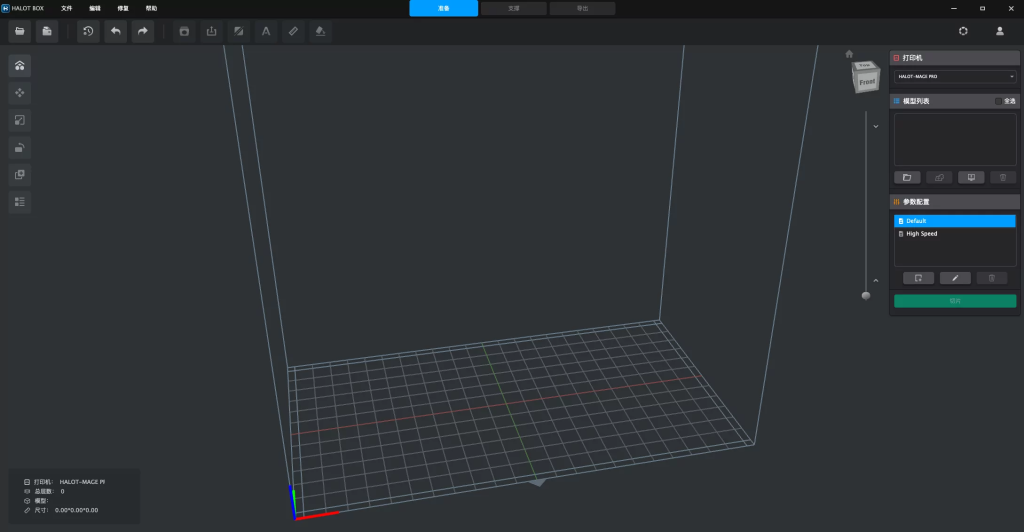
Task: Click the scale tool in left sidebar
Action: [x=20, y=120]
